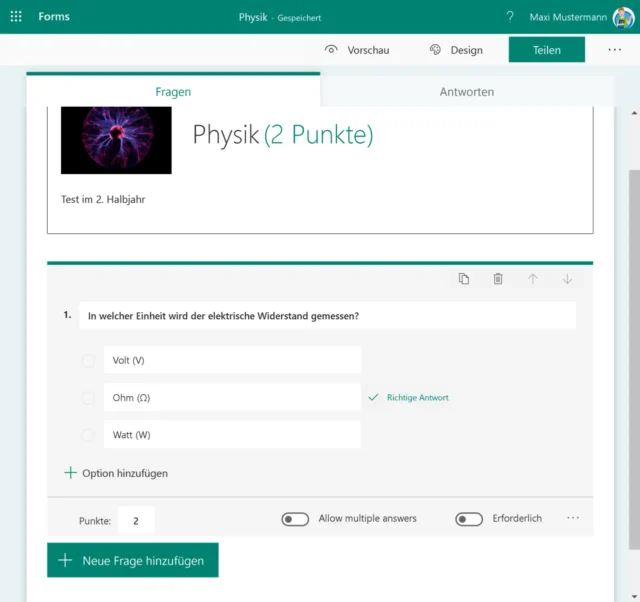Select the Watt (W) radio option
The height and width of the screenshot is (602, 640).
(x=88, y=435)
